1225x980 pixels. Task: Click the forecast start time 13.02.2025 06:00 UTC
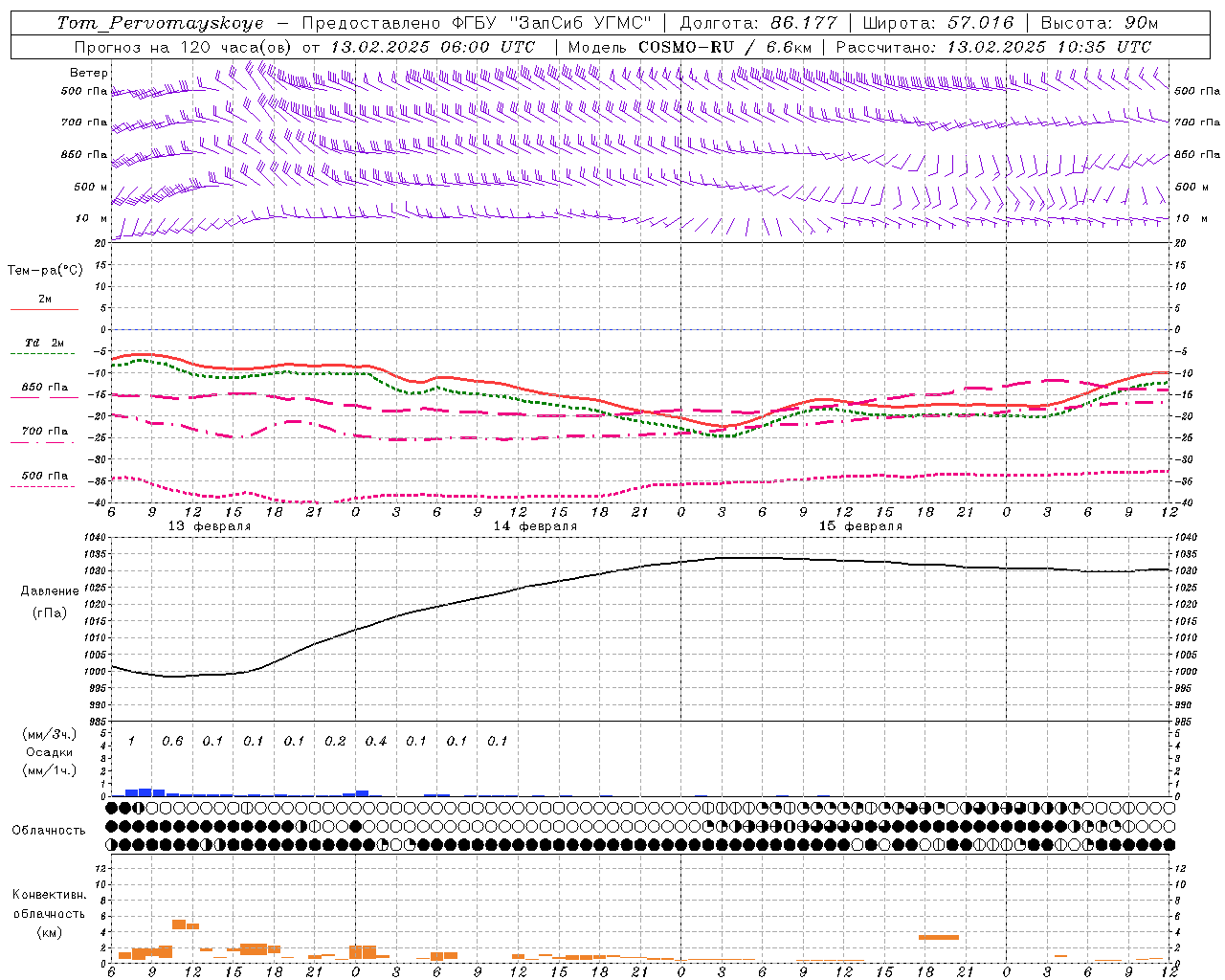[x=432, y=47]
